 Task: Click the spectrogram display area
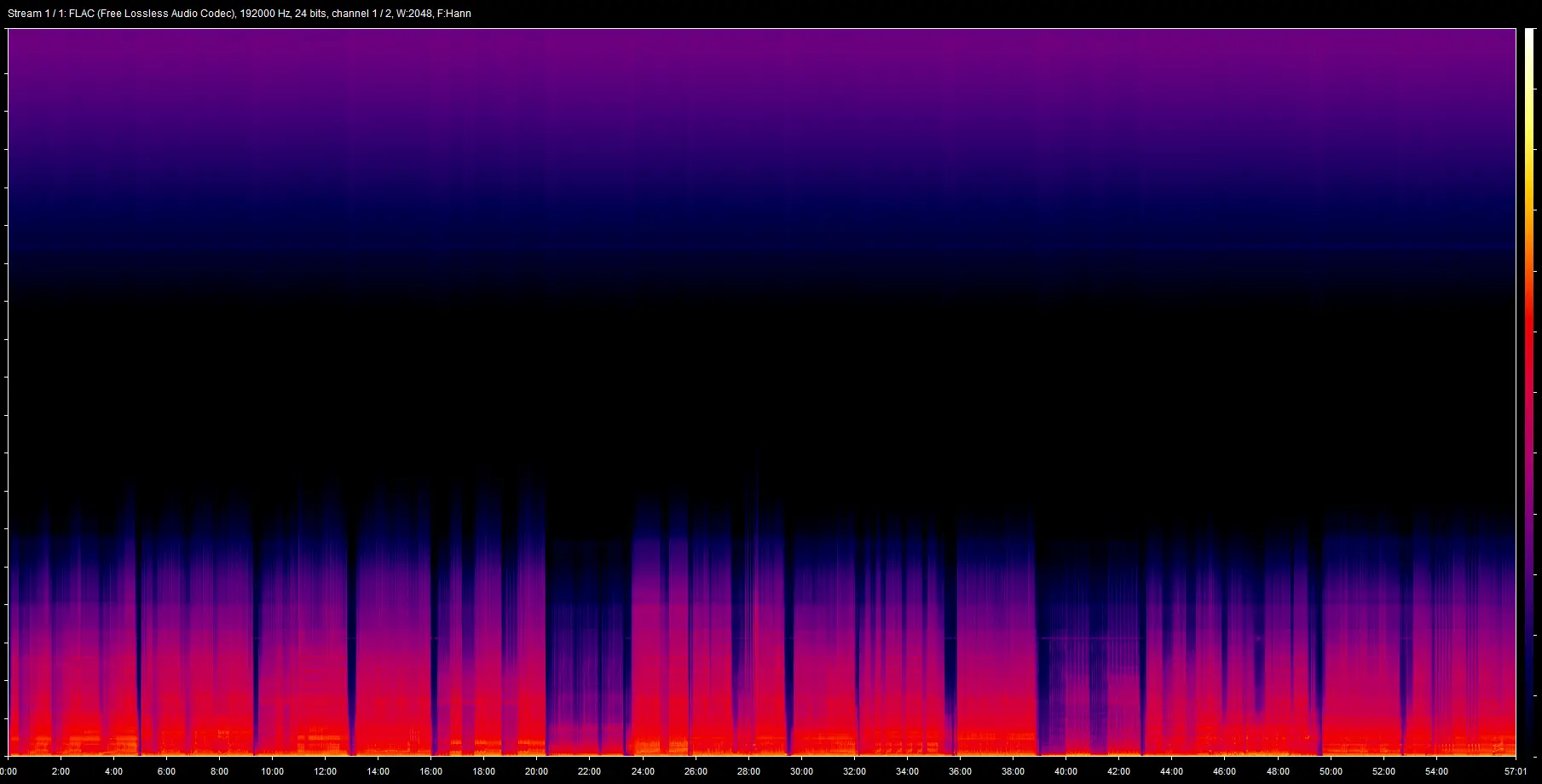click(761, 392)
